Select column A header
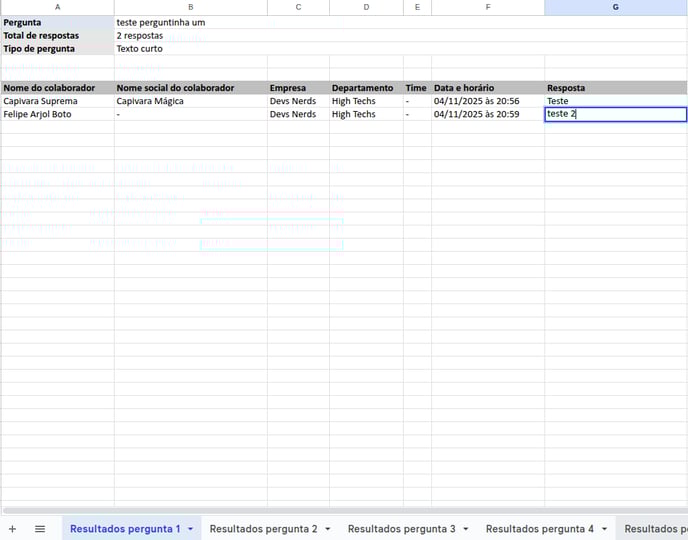This screenshot has height=540, width=688. click(57, 7)
